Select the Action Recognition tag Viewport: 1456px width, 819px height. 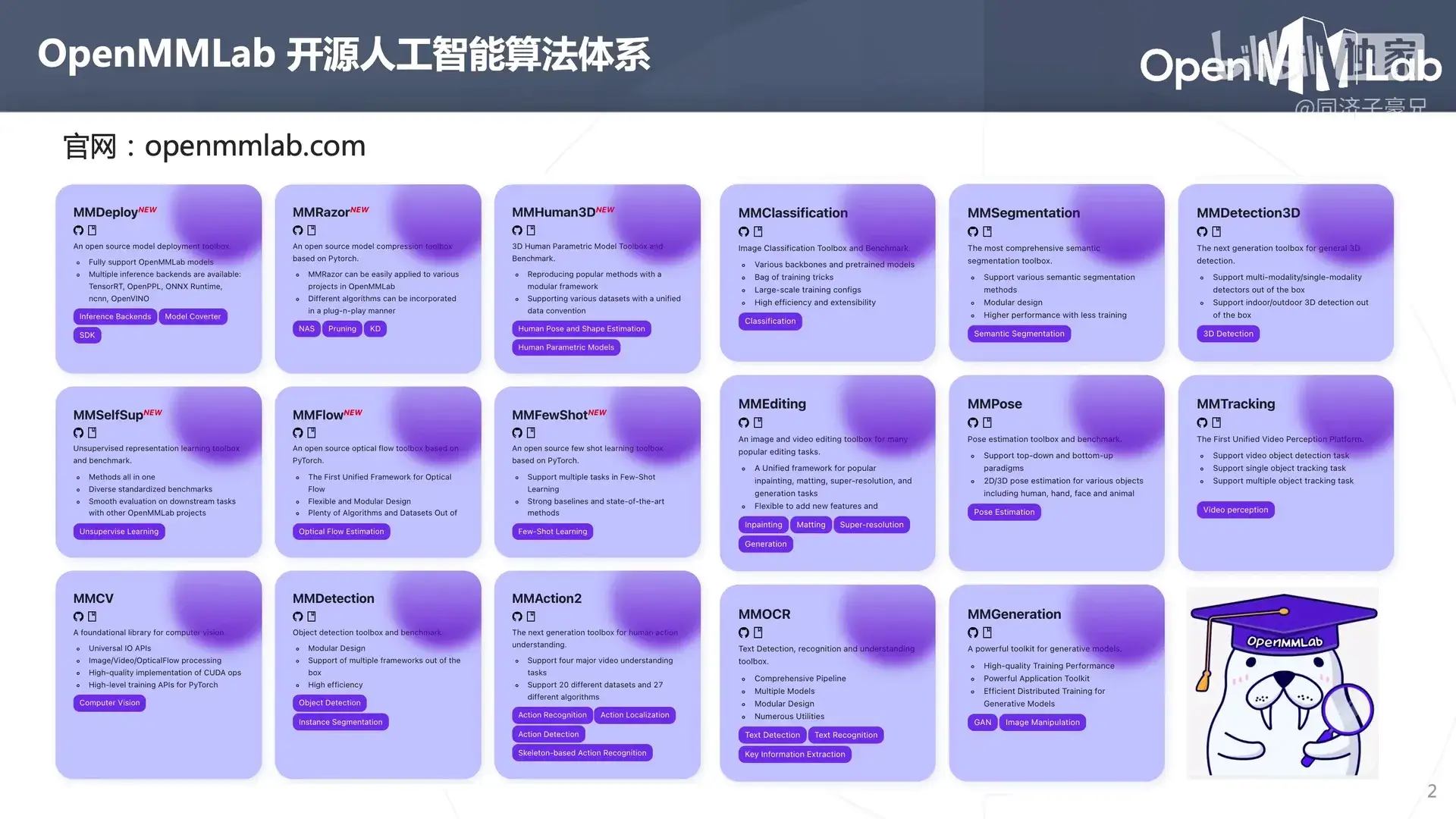(x=552, y=715)
